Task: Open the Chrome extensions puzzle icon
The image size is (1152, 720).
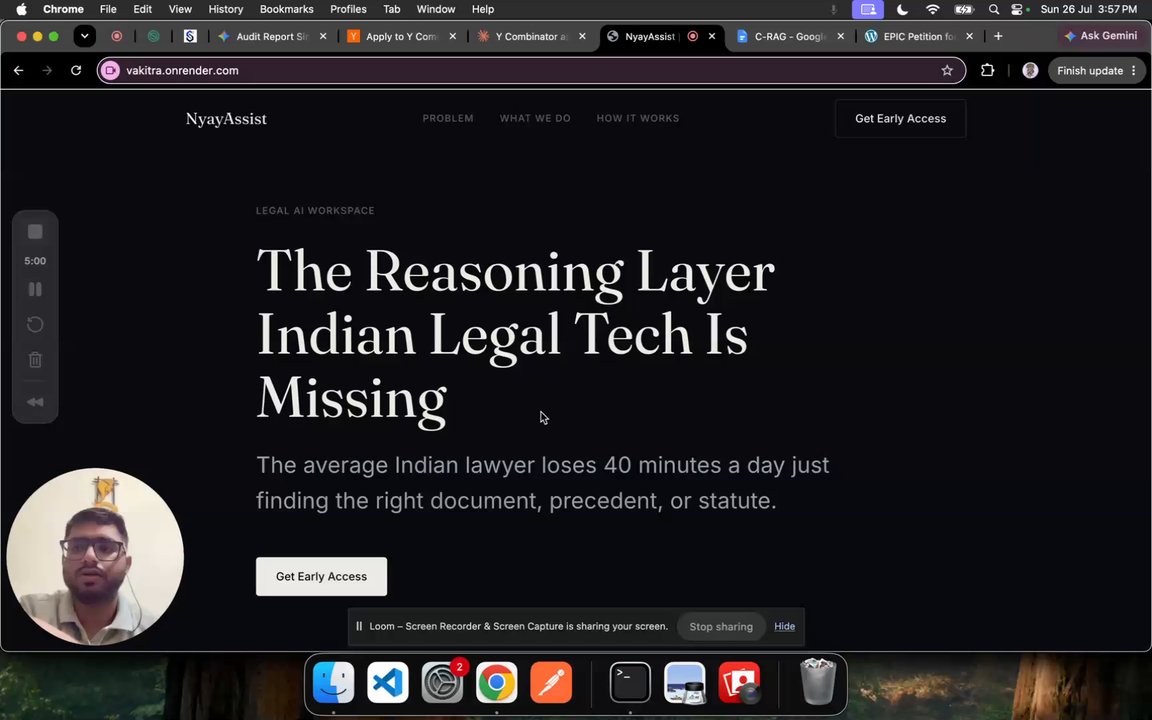Action: (x=987, y=71)
